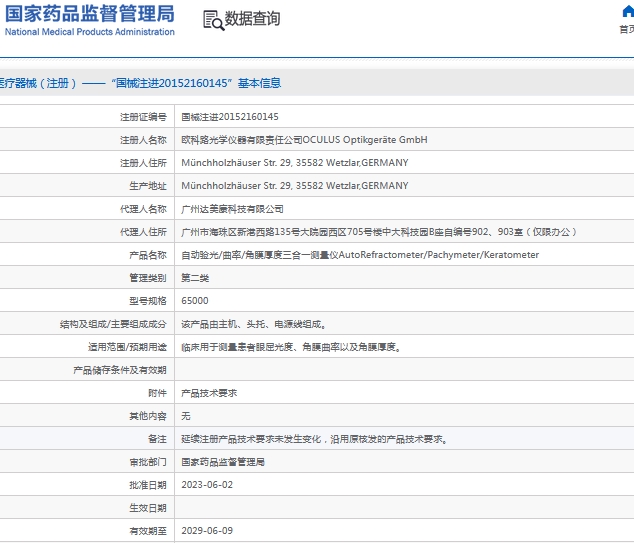
Task: Select the 审批部门 label cell
Action: pyautogui.click(x=148, y=462)
